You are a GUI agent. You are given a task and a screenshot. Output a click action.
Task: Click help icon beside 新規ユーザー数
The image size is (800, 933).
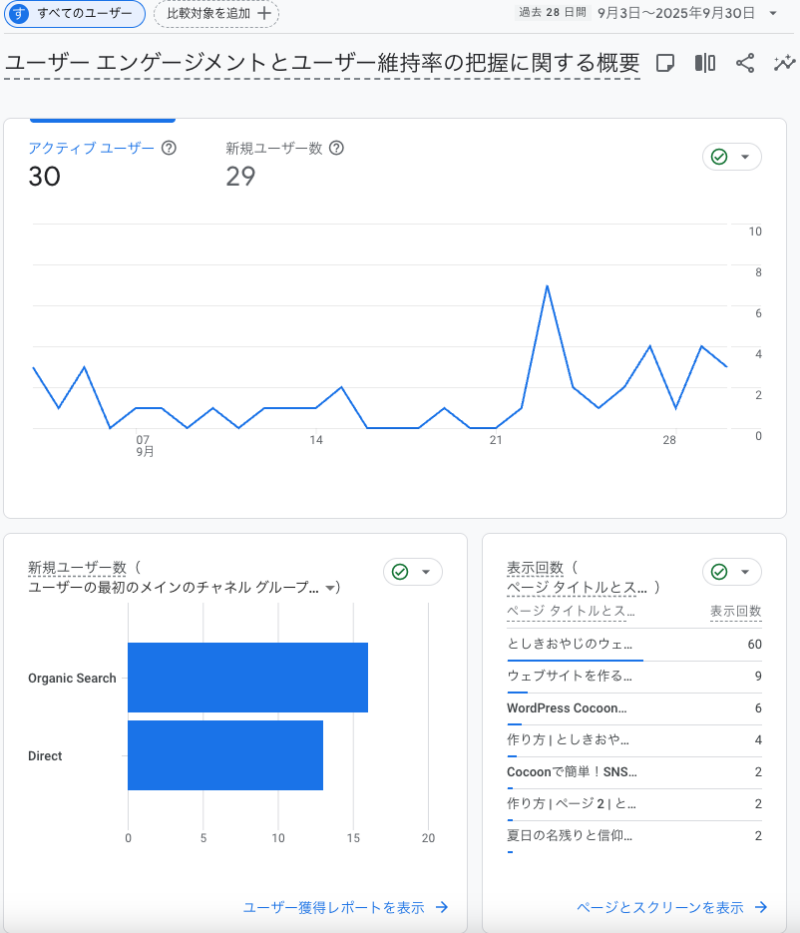click(x=337, y=148)
